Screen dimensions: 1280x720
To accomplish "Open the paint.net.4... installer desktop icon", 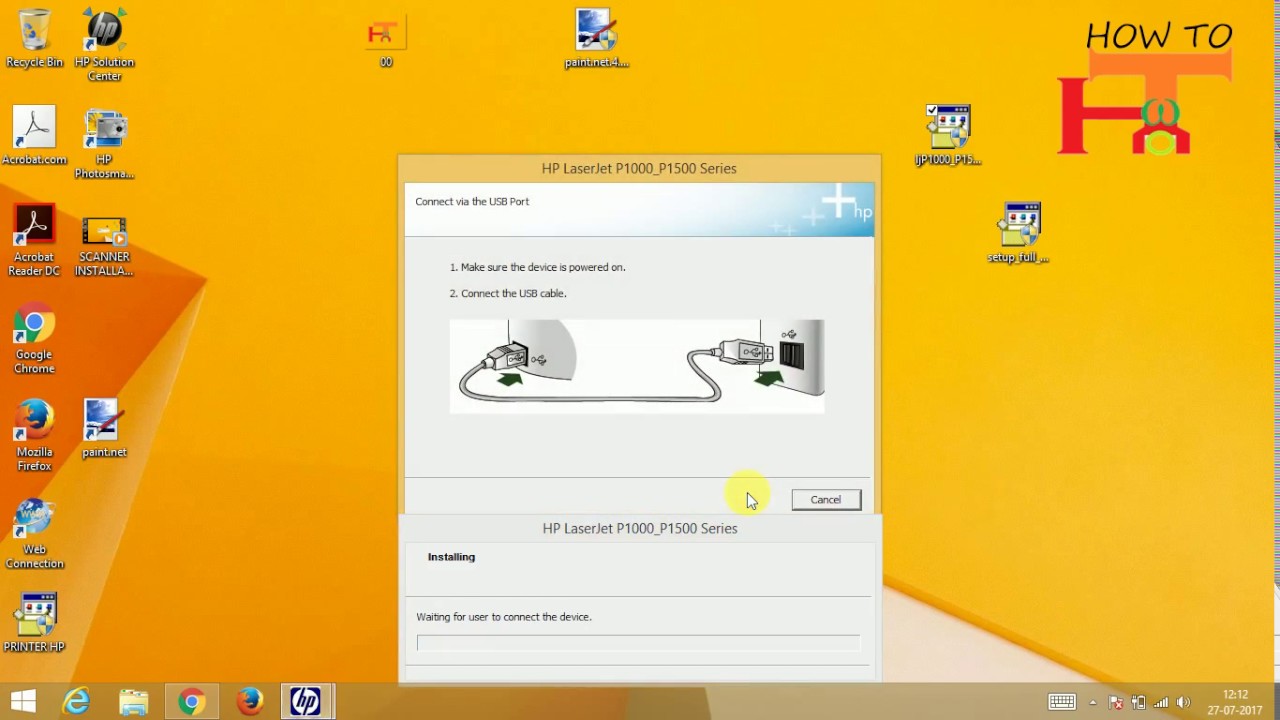I will point(596,38).
